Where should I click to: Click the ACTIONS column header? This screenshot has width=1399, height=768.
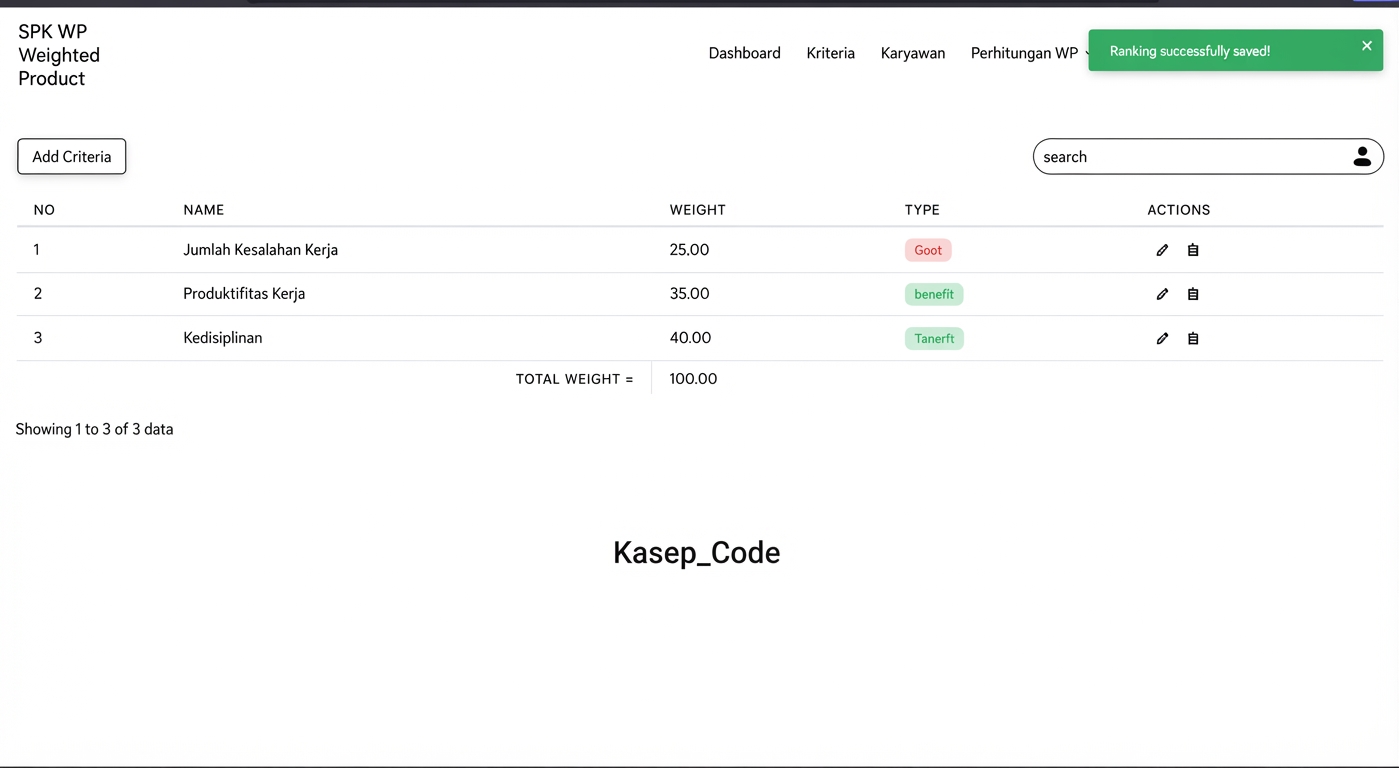tap(1178, 210)
